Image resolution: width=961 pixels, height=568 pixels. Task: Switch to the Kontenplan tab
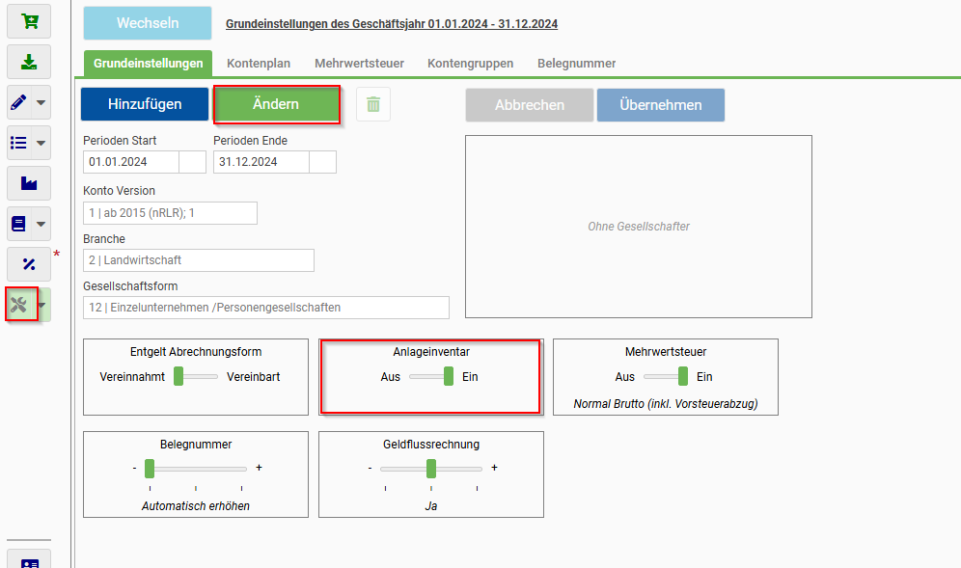coord(259,63)
